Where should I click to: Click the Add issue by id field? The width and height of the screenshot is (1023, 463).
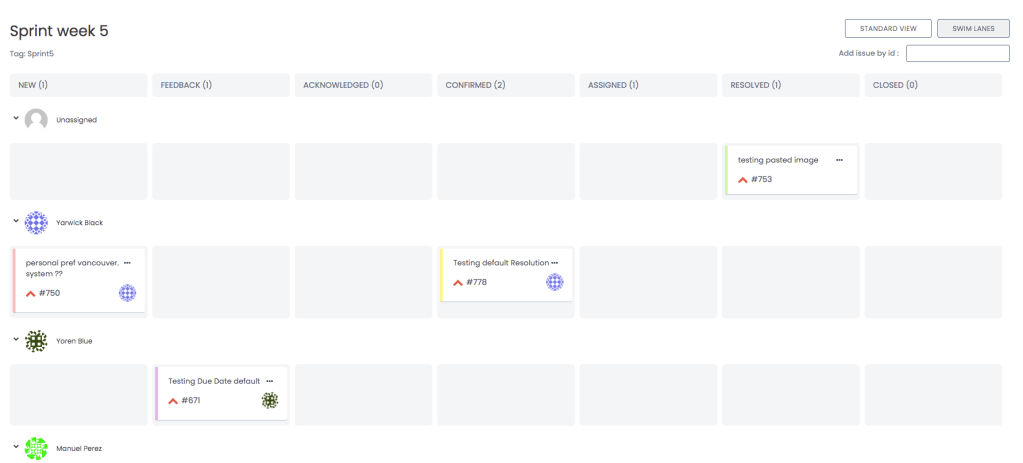click(x=957, y=53)
